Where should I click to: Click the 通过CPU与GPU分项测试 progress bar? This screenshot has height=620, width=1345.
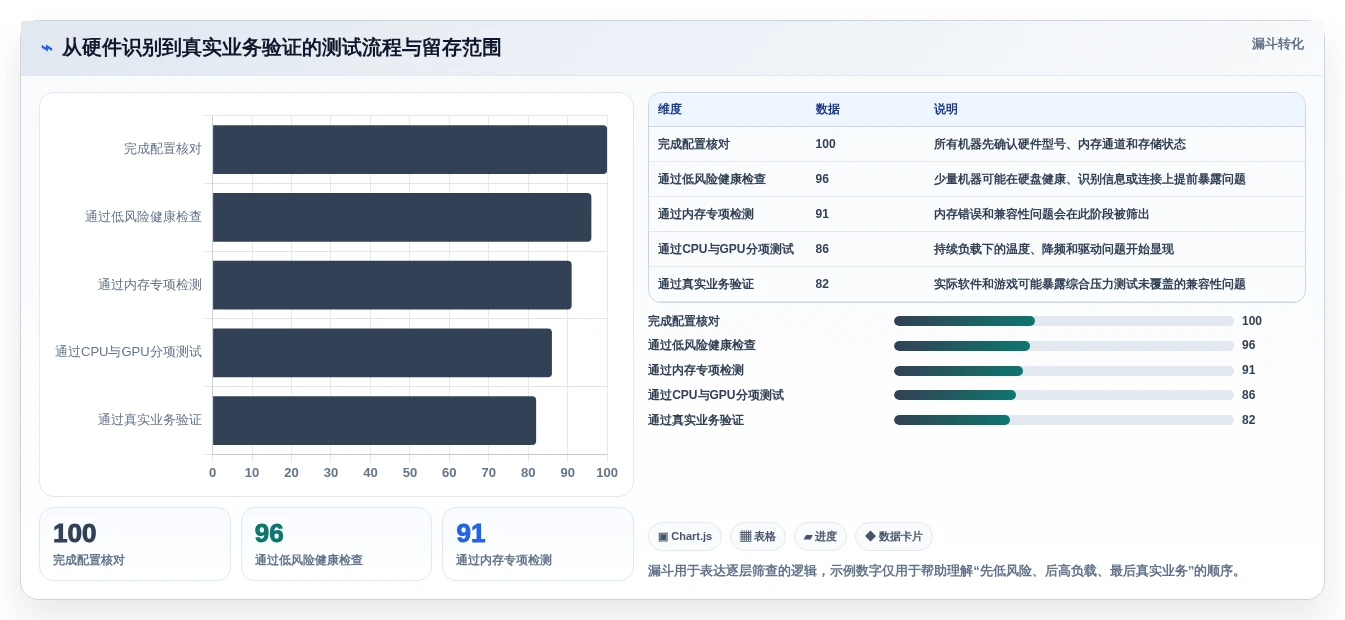point(1064,395)
